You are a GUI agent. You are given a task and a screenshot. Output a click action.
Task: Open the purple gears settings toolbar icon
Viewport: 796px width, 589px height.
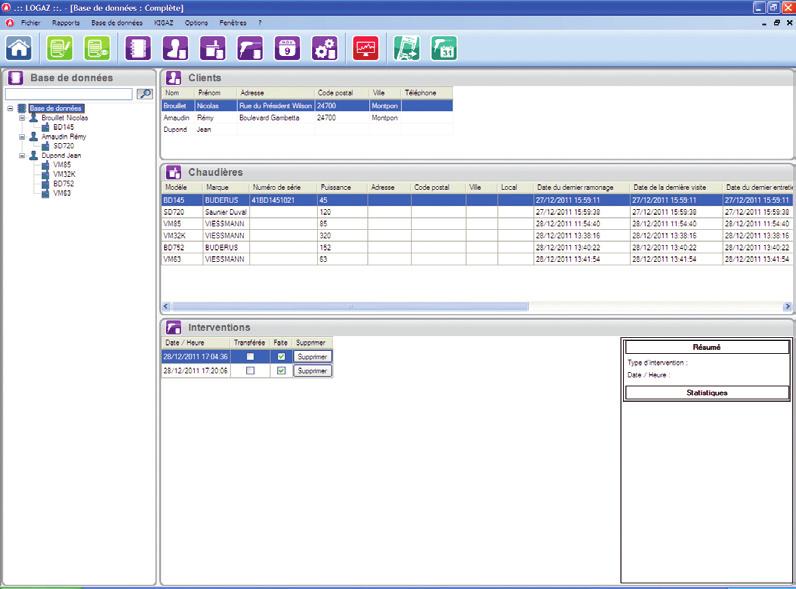click(324, 49)
